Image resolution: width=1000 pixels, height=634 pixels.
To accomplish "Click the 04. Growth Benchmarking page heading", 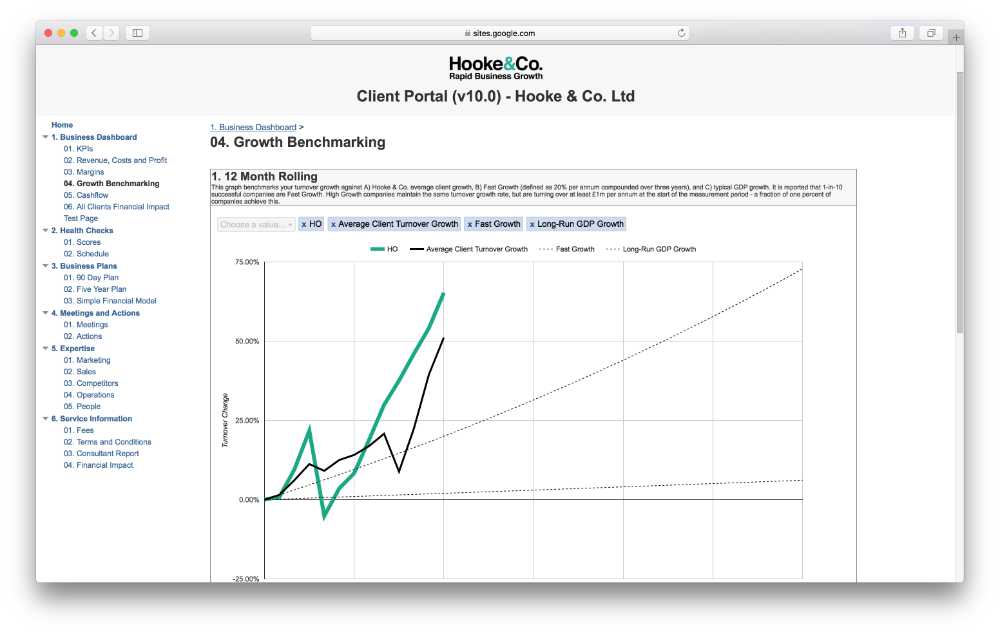I will [x=298, y=142].
